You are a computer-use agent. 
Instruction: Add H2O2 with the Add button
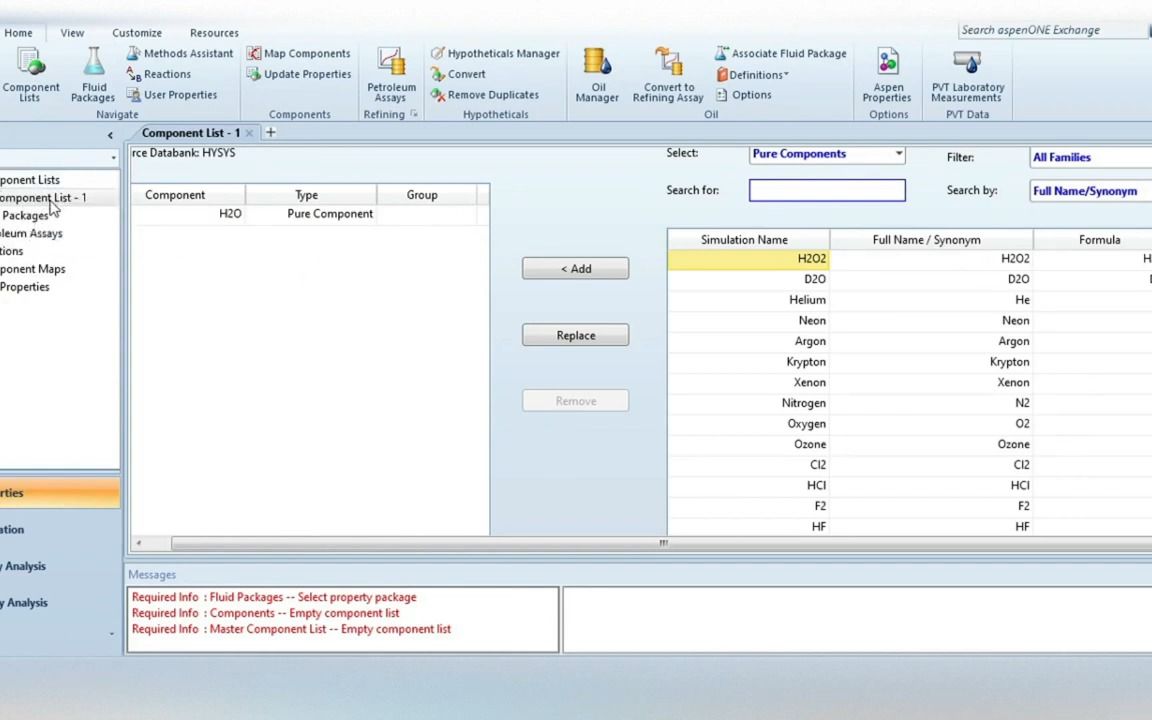click(575, 268)
